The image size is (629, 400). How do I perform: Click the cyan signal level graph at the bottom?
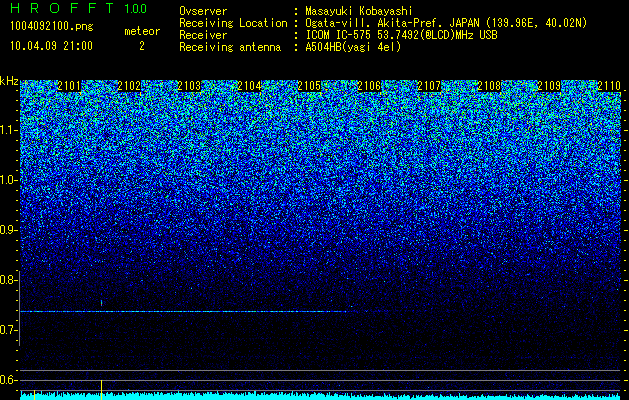pyautogui.click(x=321, y=396)
